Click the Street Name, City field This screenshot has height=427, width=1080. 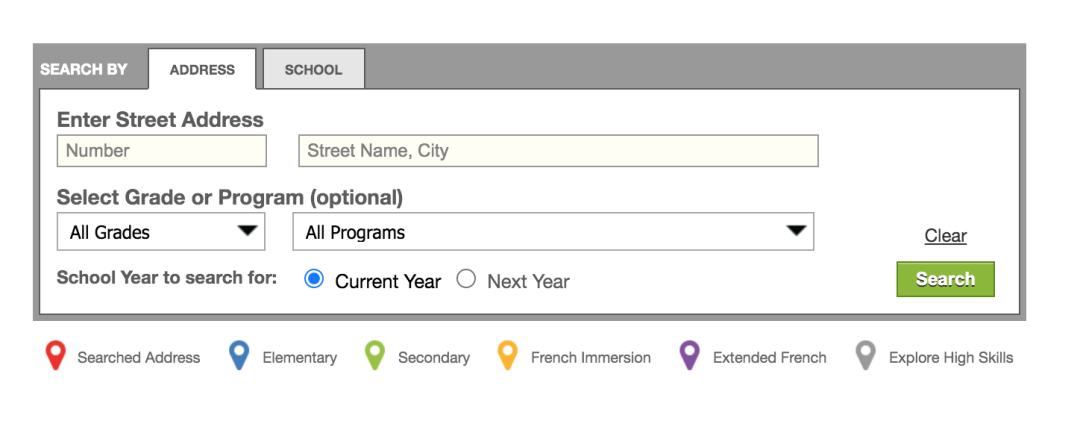pos(558,151)
